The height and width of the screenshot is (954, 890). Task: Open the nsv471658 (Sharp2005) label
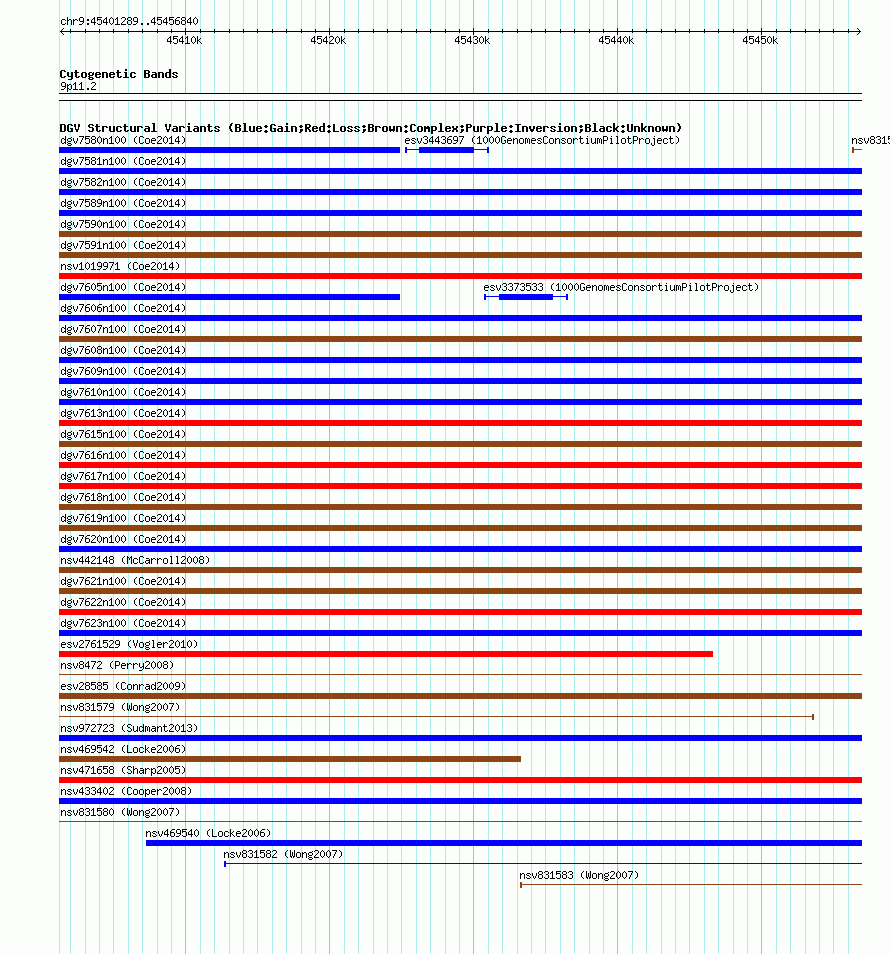tap(123, 770)
